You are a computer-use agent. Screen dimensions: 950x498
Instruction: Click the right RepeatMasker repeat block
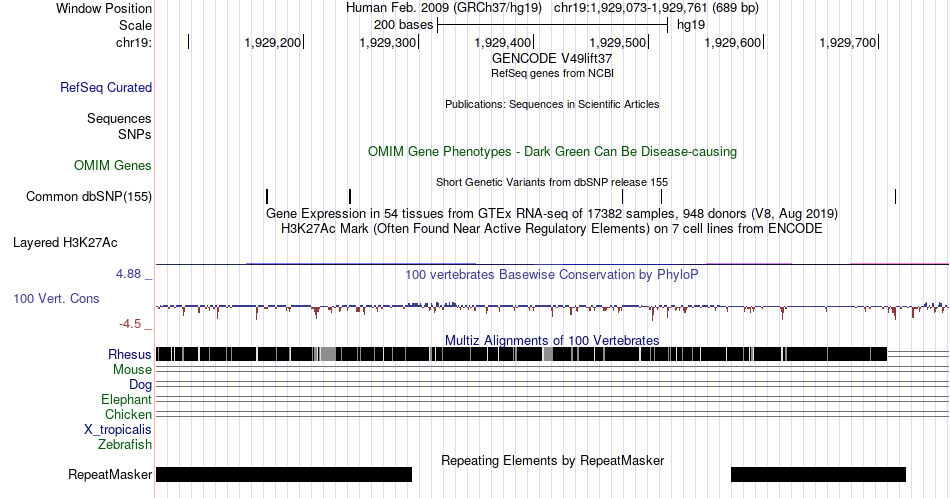point(819,474)
